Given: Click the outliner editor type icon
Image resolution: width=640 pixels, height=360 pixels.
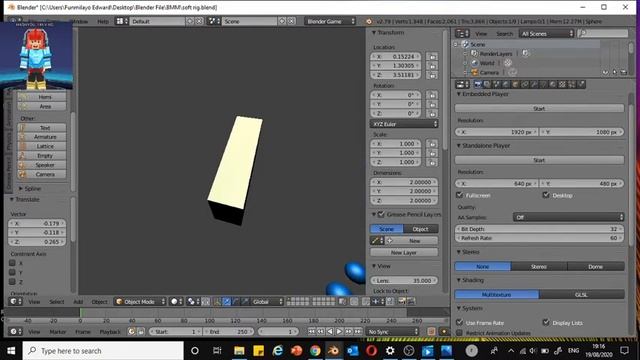Looking at the screenshot, I should click(462, 33).
